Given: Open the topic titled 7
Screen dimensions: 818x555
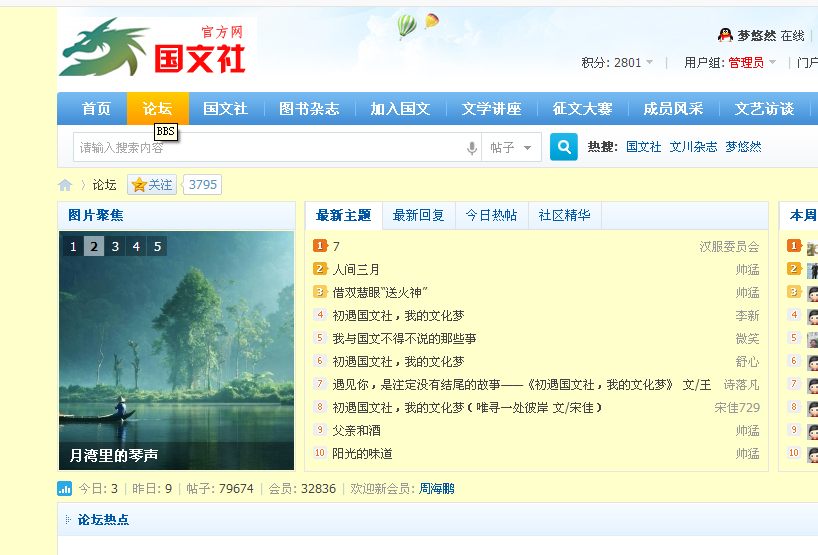Looking at the screenshot, I should (336, 246).
